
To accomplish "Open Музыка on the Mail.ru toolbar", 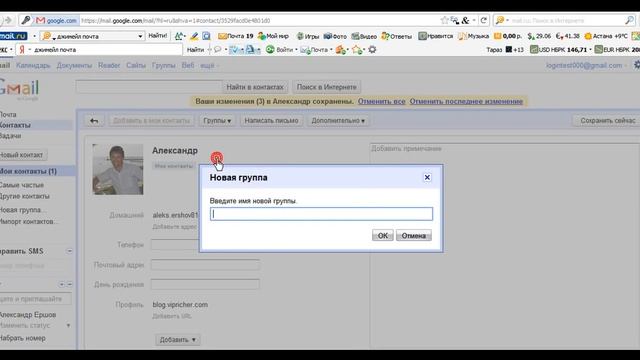I will 473,36.
